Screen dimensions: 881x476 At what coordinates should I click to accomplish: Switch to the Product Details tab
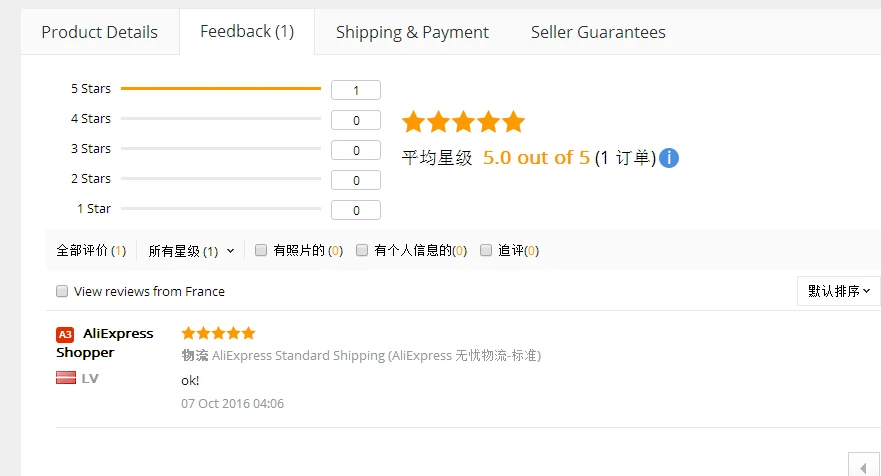click(x=99, y=32)
